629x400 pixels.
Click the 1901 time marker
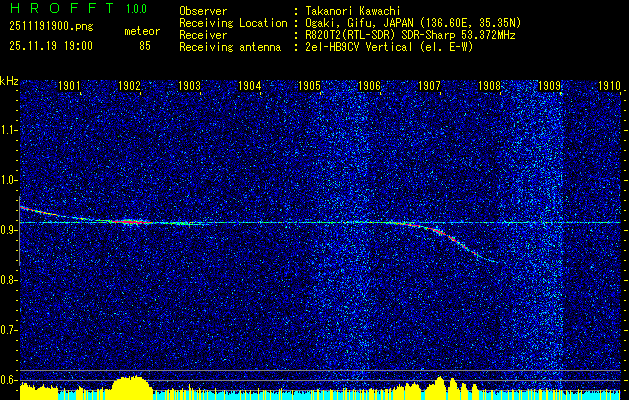pos(69,85)
